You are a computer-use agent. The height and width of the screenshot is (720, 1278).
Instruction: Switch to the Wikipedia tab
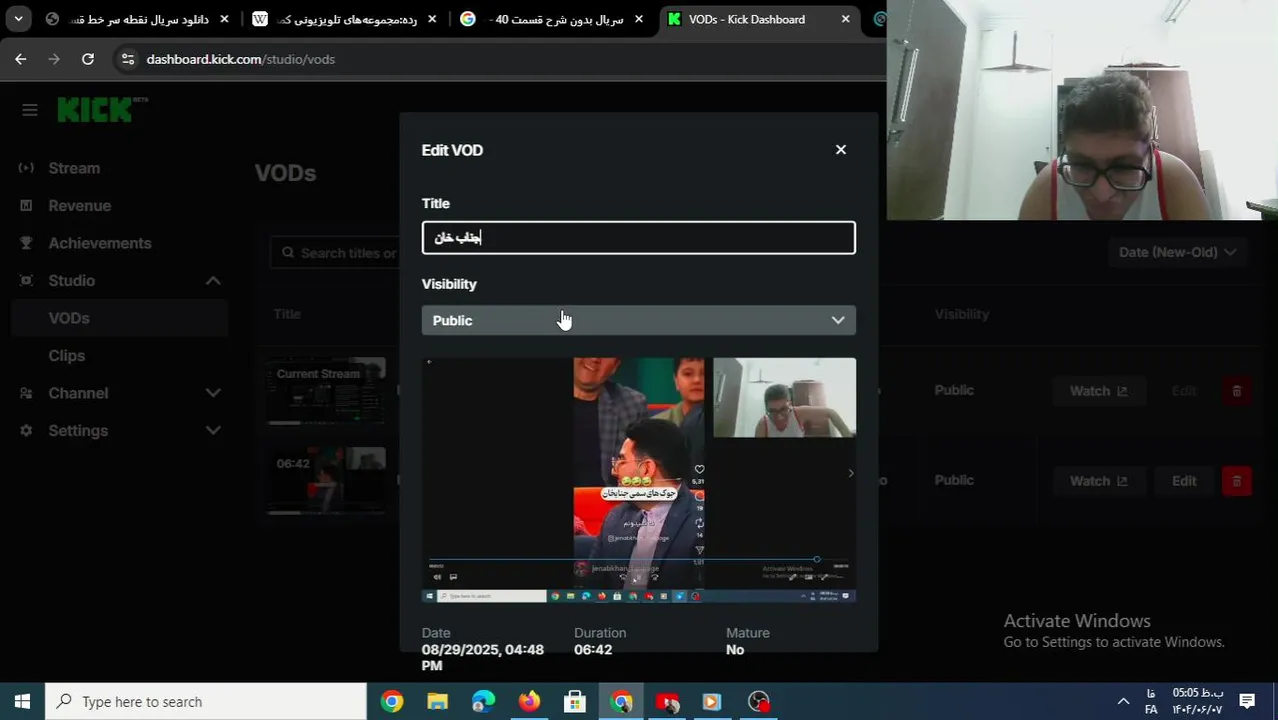(x=345, y=19)
